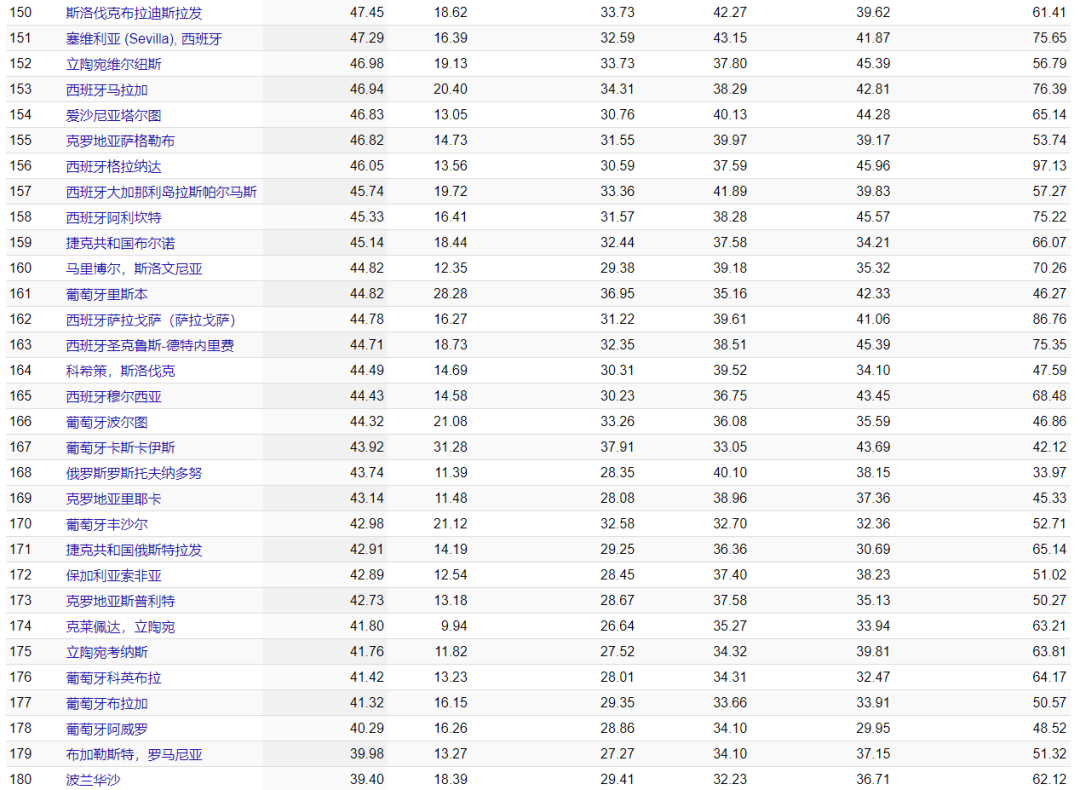Select the 葡萄牙里斯本 link
1080x790 pixels.
point(107,294)
